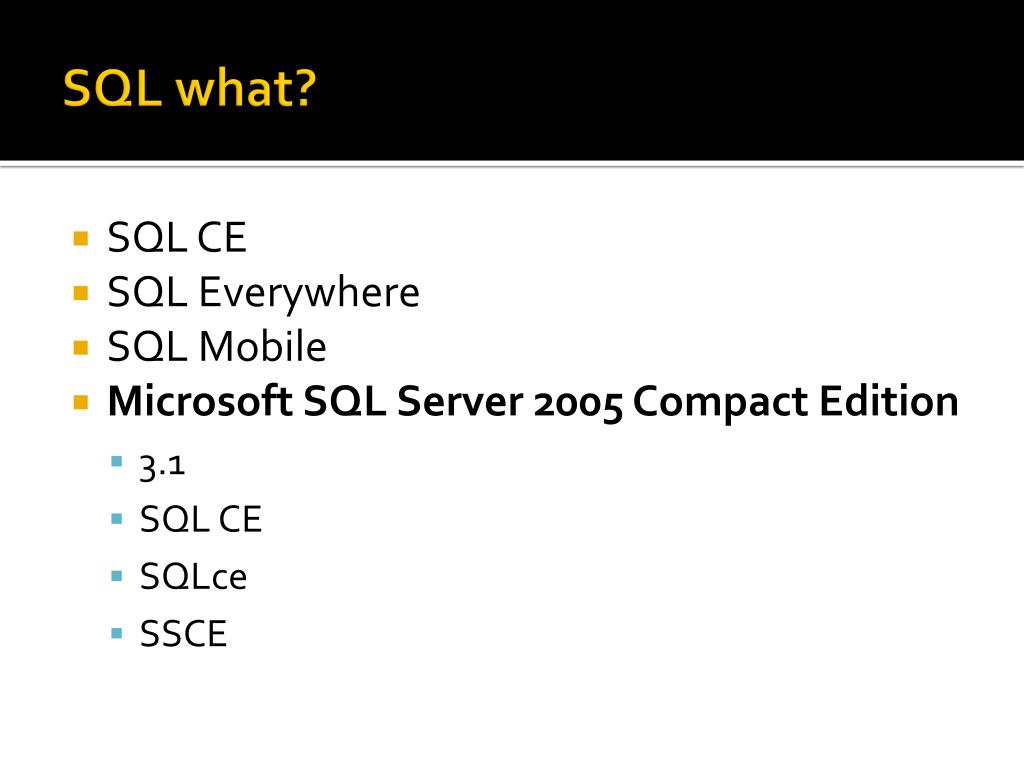Click the "SQL what?" slide title
Viewport: 1024px width, 768px height.
tap(189, 88)
